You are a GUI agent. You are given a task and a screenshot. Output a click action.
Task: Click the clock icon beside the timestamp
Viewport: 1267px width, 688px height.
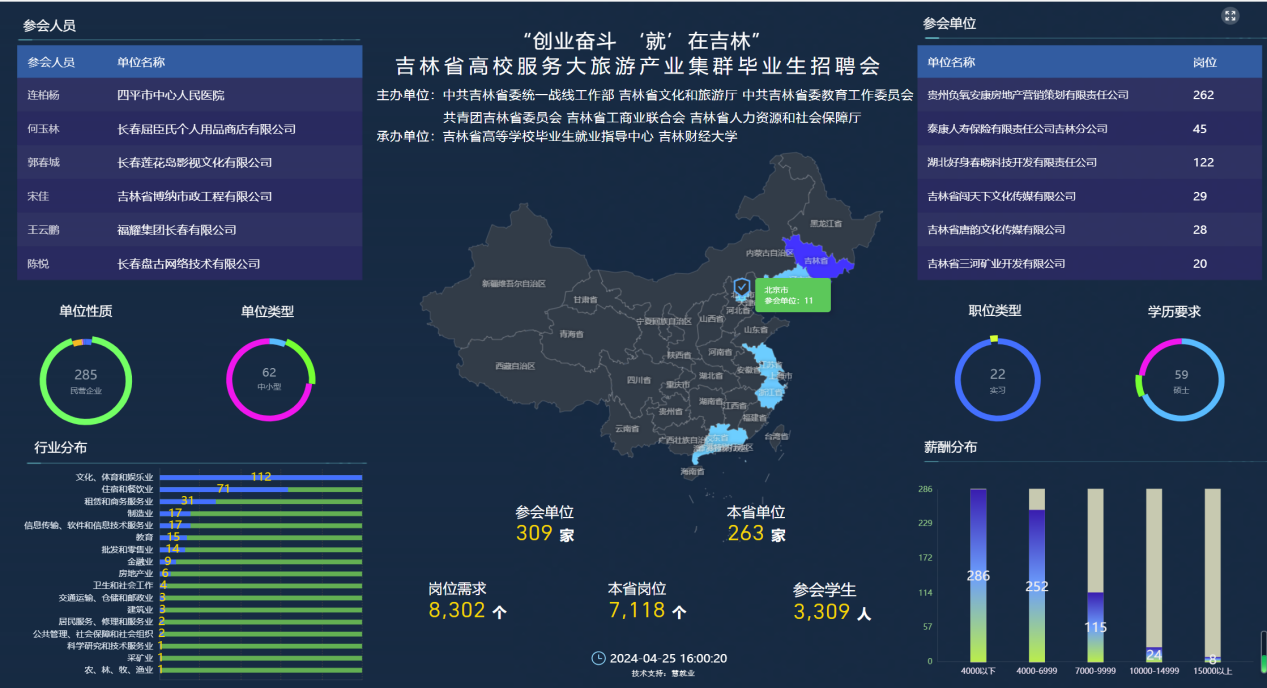[599, 658]
